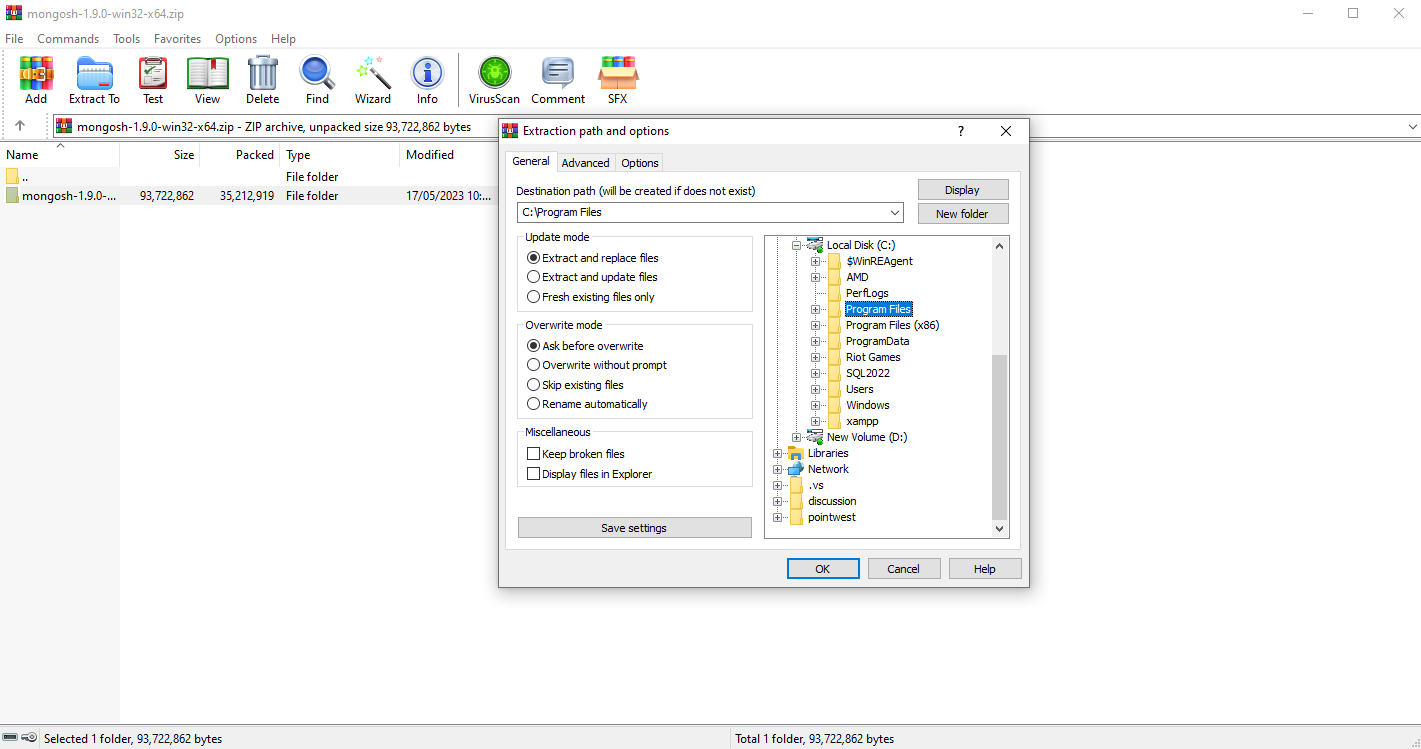Open the Find magnifier icon

click(317, 73)
